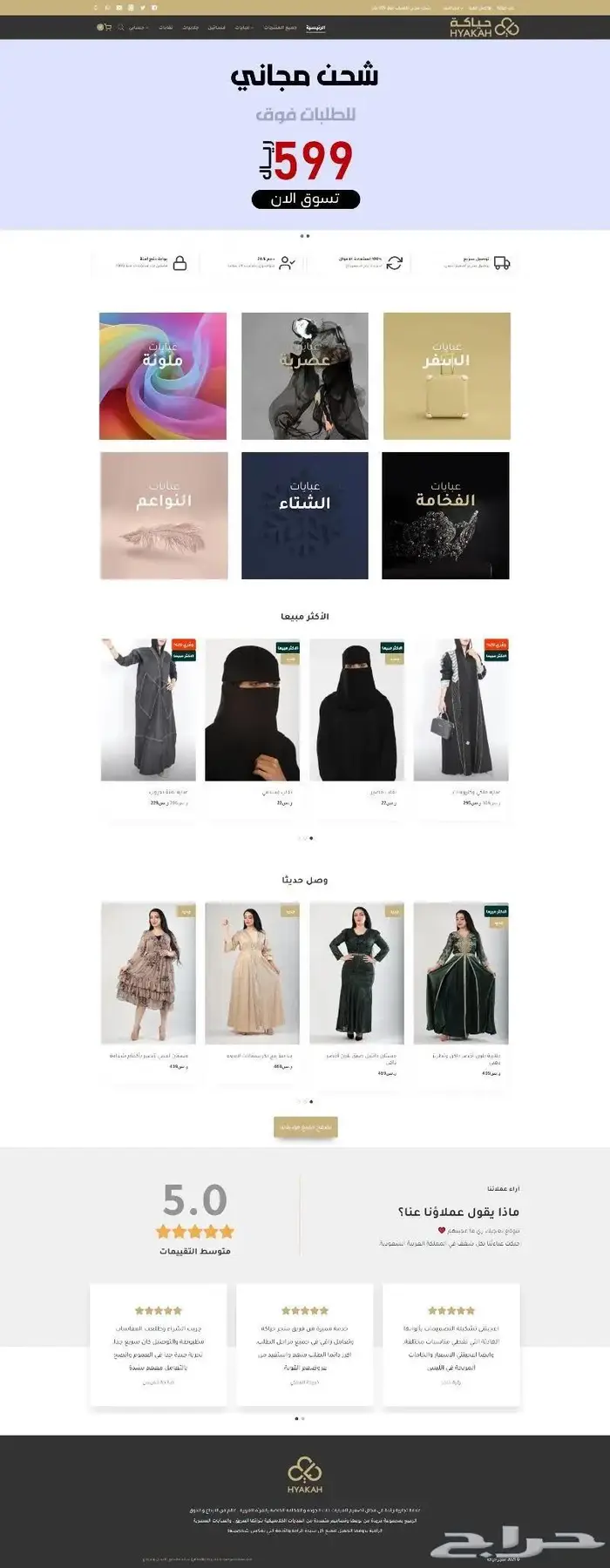This screenshot has height=1568, width=610.
Task: Click the fast delivery truck icon
Action: point(501,263)
